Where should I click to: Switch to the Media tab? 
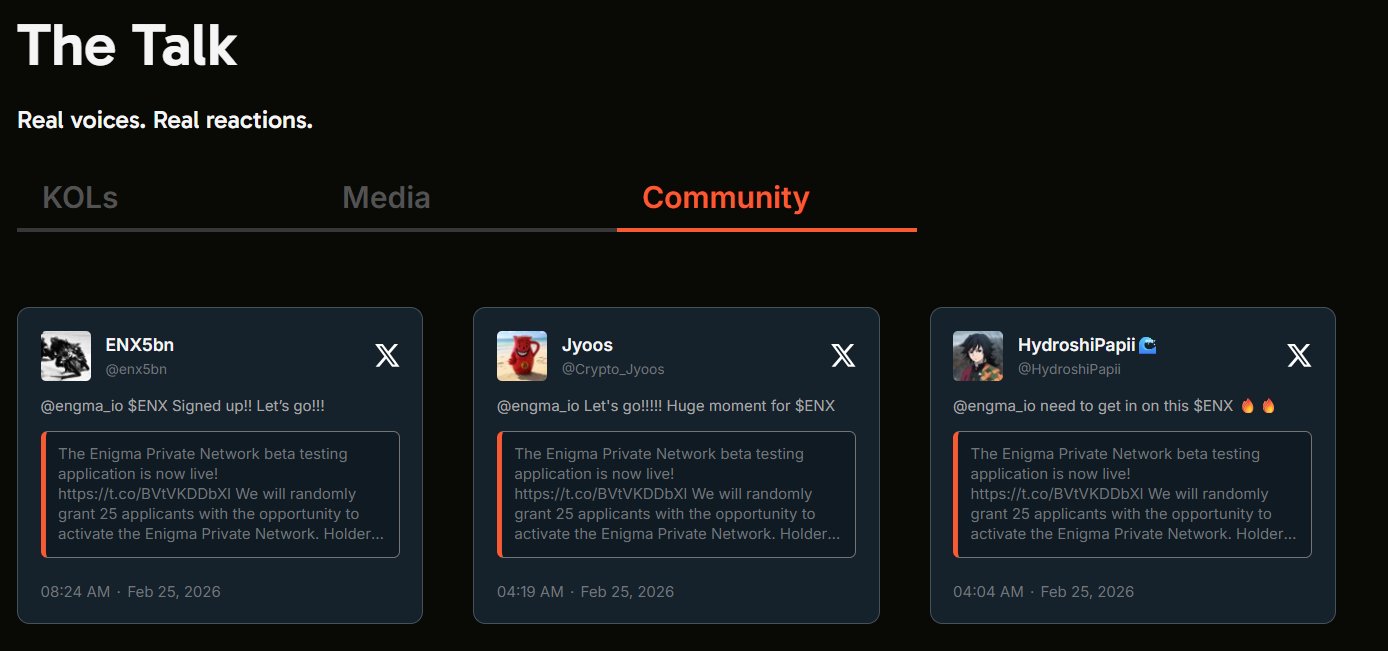386,198
